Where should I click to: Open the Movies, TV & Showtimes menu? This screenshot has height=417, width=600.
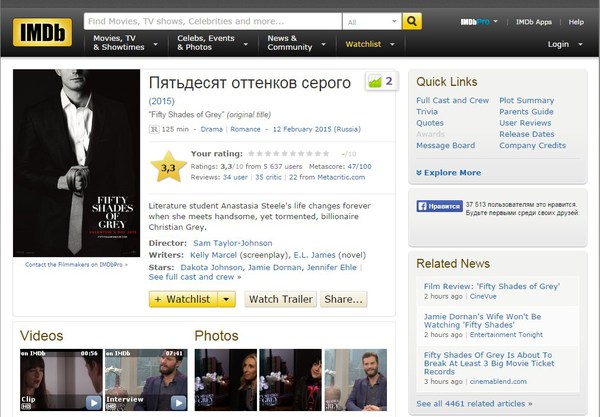pyautogui.click(x=124, y=42)
